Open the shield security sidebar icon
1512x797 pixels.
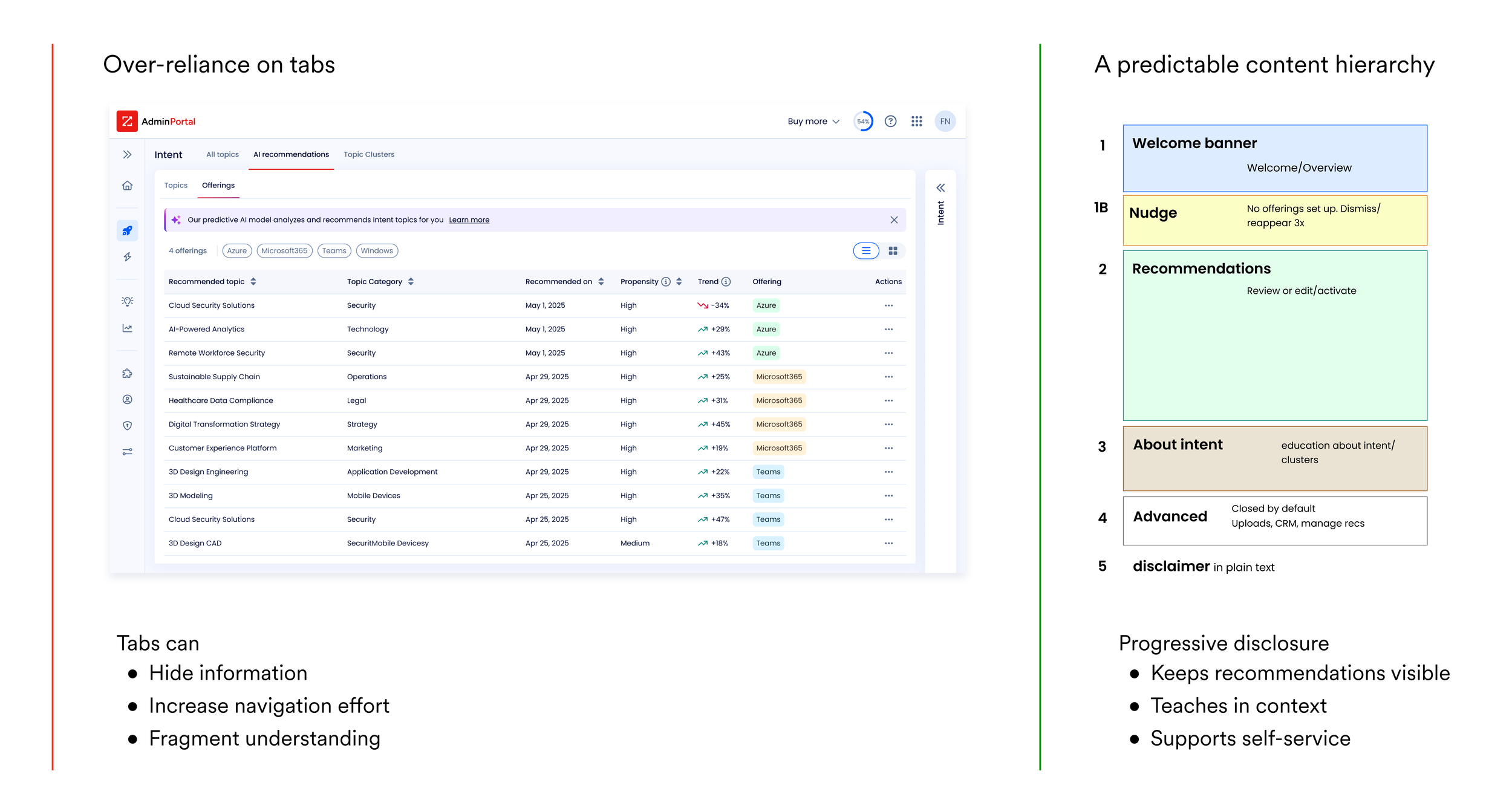point(127,426)
